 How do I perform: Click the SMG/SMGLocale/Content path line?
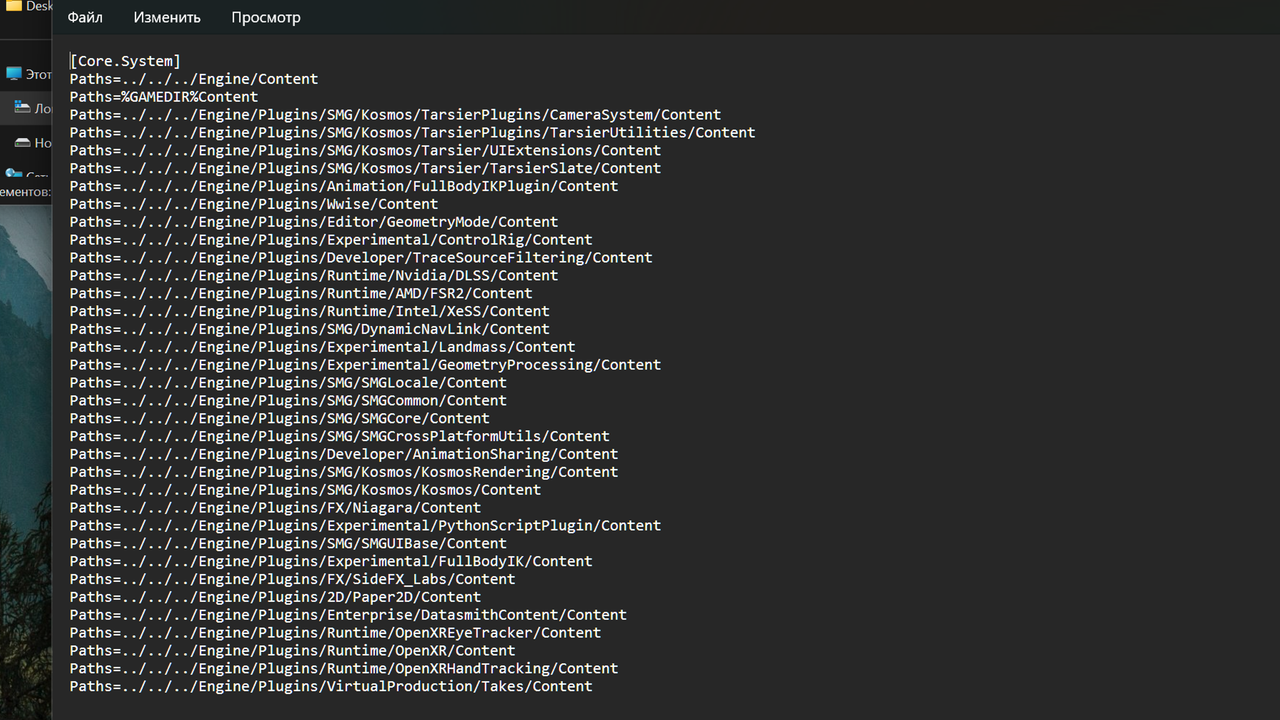[288, 383]
